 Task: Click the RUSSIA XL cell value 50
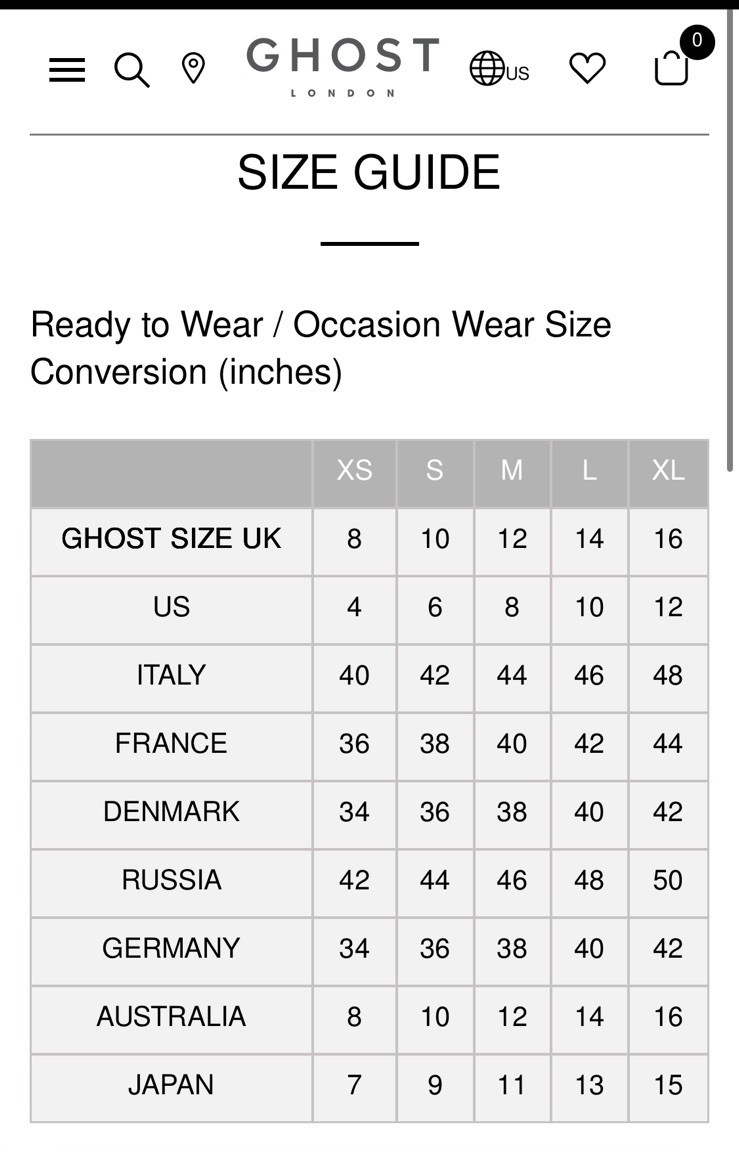[x=668, y=880]
